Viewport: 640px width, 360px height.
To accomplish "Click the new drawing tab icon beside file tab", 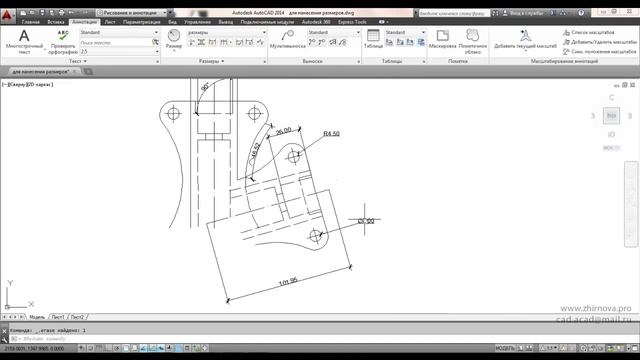I will click(x=88, y=71).
